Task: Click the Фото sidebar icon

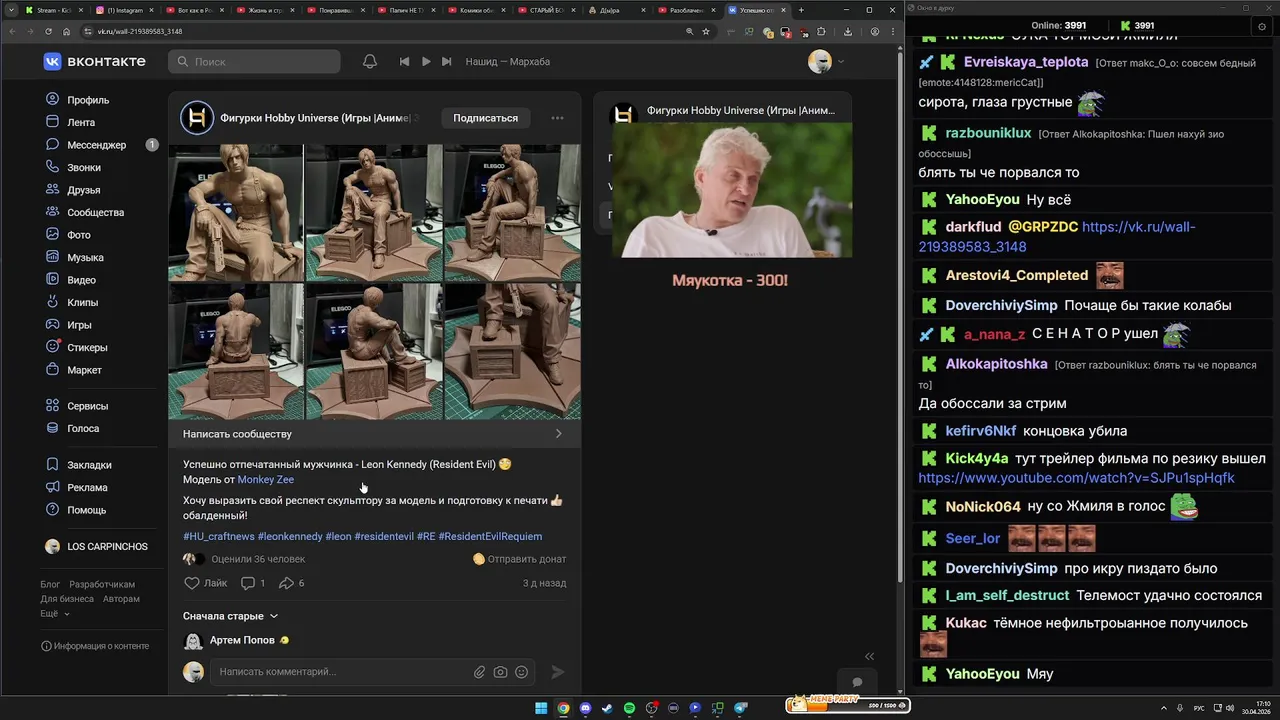Action: [53, 234]
